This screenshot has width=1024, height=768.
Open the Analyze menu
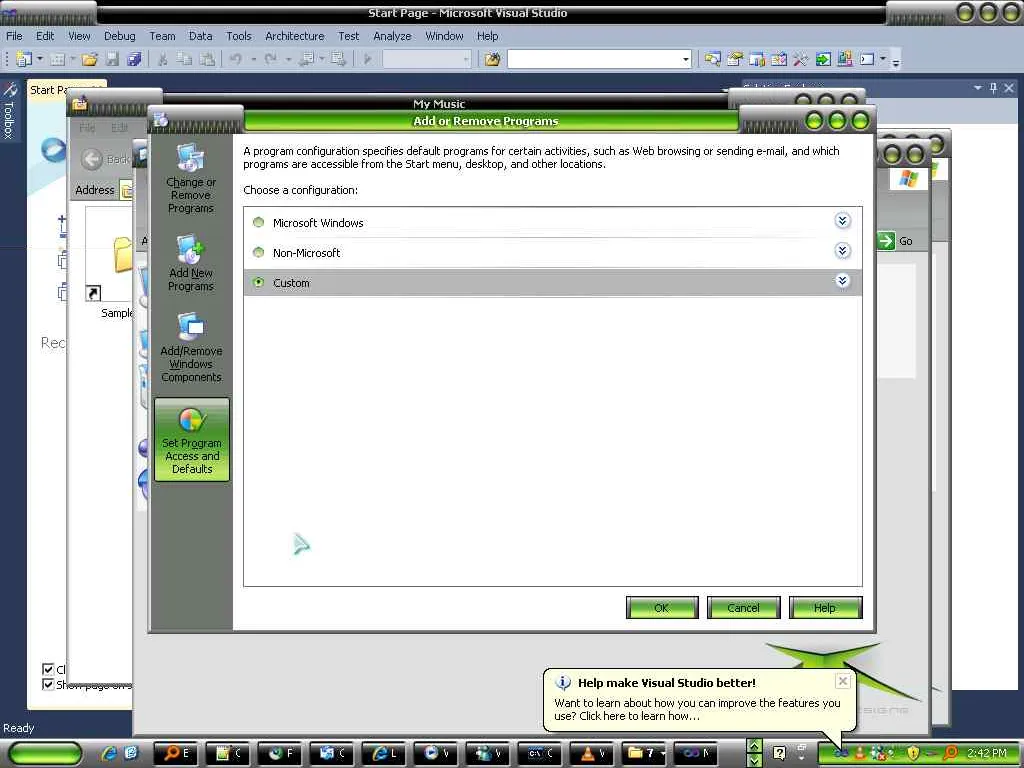392,36
